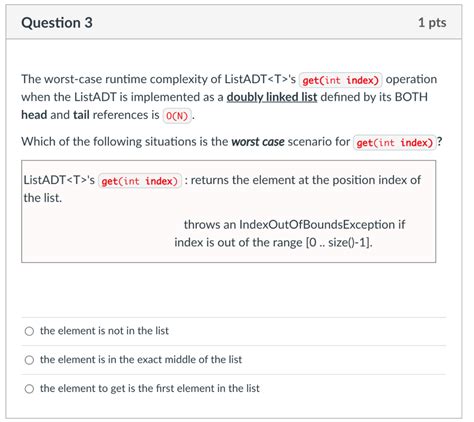Click answer text 'the element is not in the list'
Screen dimensions: 474x422
click(104, 331)
